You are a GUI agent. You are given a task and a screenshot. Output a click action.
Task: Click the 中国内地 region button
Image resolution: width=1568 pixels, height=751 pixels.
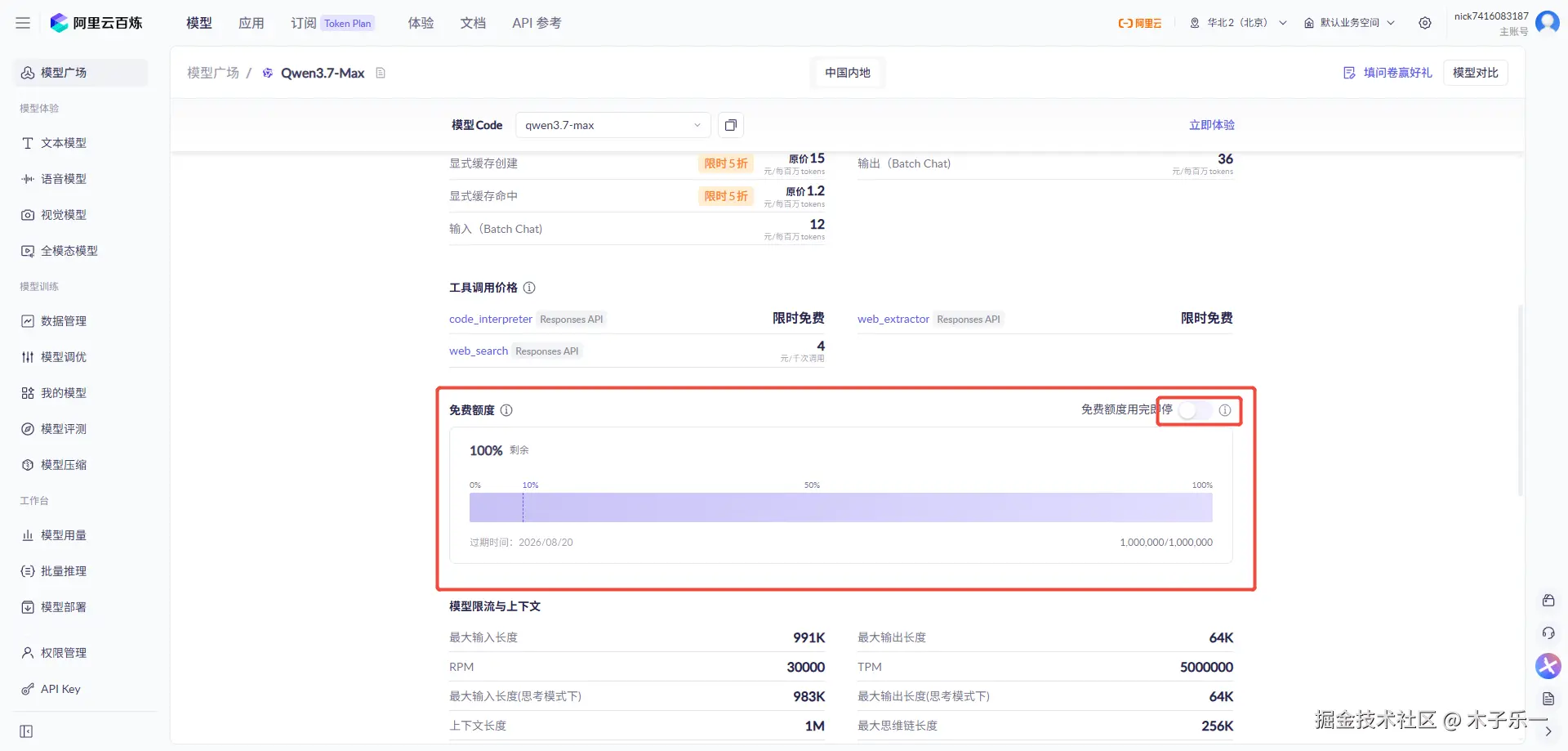coord(848,73)
